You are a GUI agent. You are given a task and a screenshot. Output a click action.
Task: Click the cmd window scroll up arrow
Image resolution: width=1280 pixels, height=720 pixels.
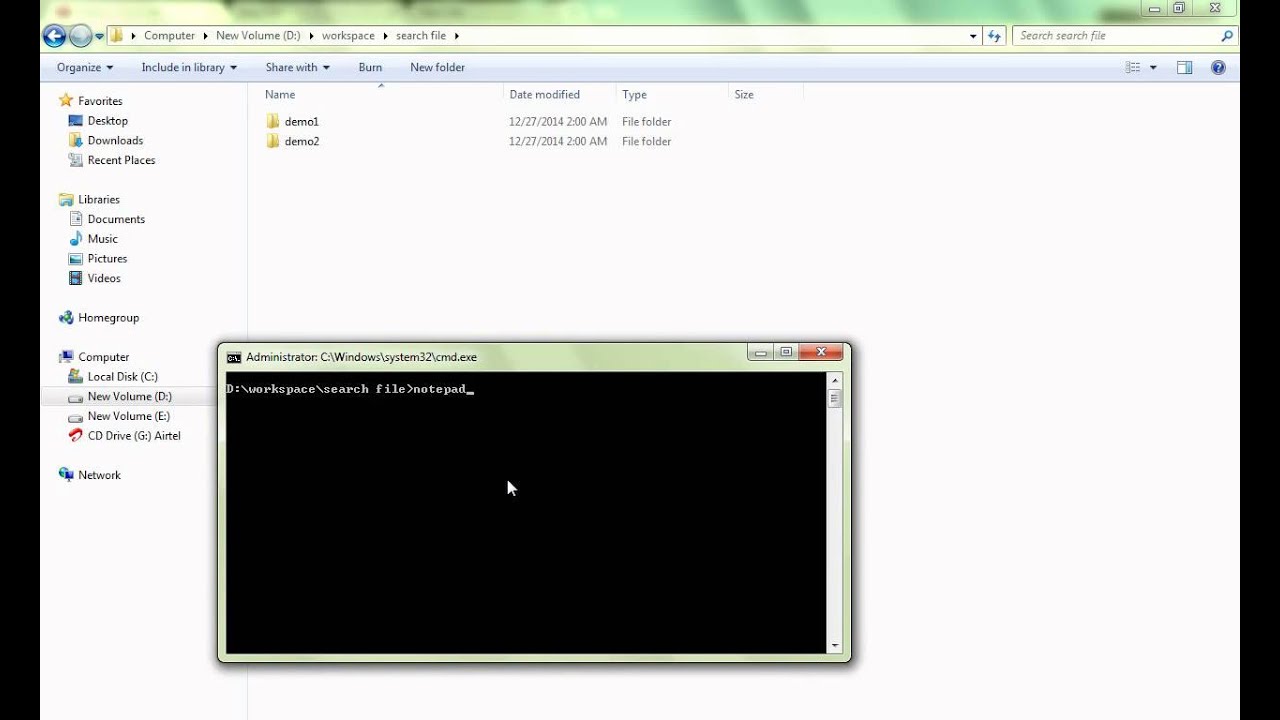click(835, 380)
